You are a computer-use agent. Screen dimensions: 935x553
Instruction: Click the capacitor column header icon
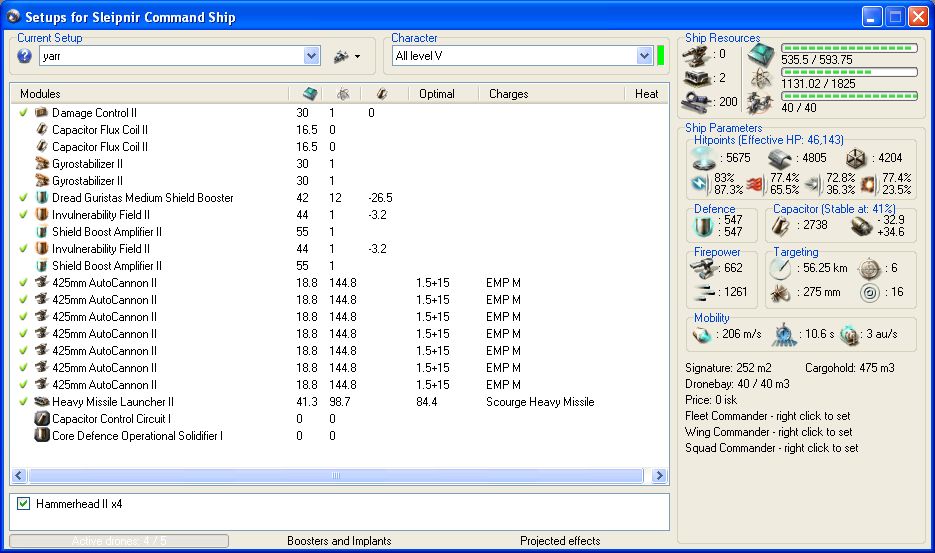coord(381,94)
